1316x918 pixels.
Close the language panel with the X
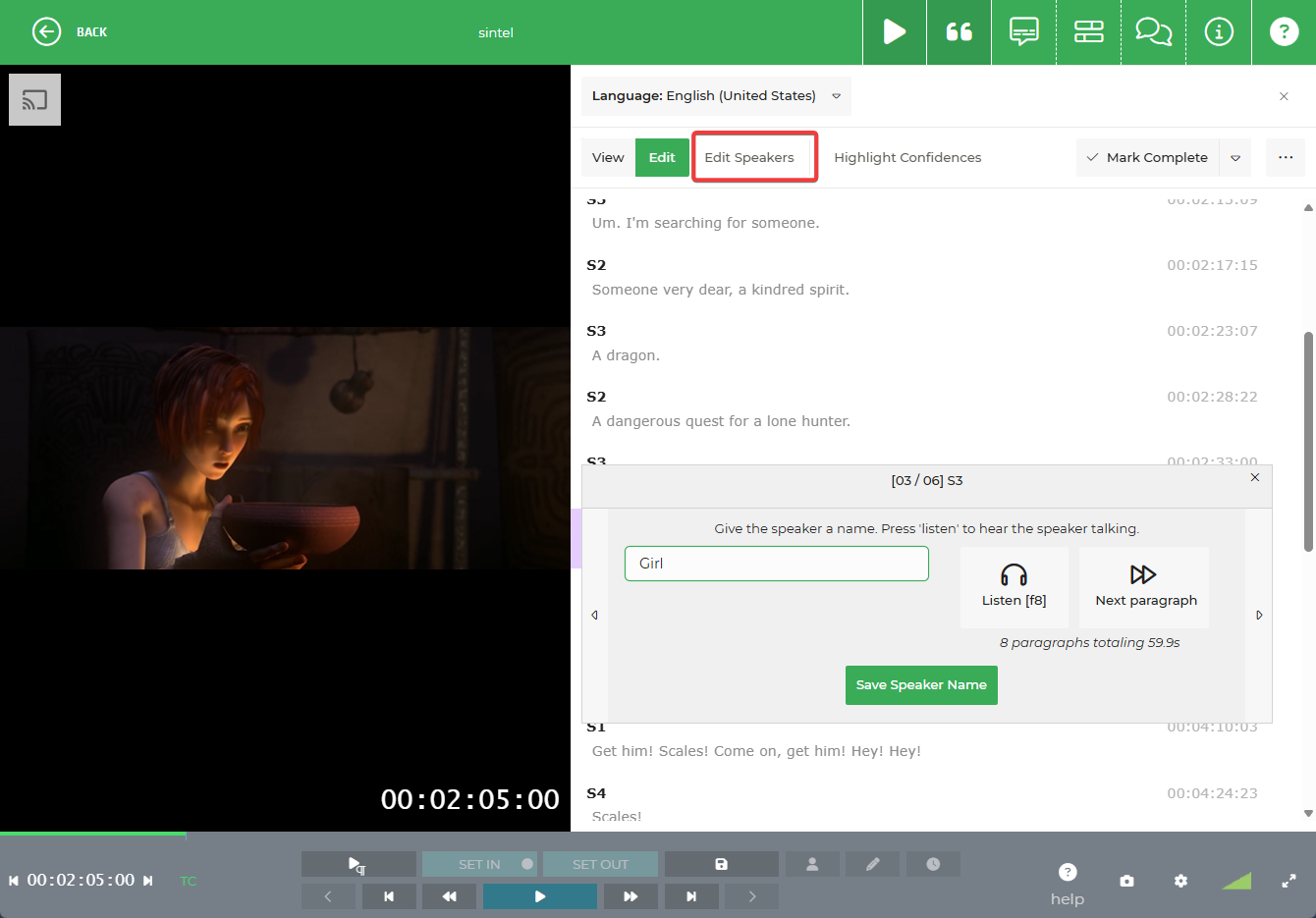tap(1284, 96)
